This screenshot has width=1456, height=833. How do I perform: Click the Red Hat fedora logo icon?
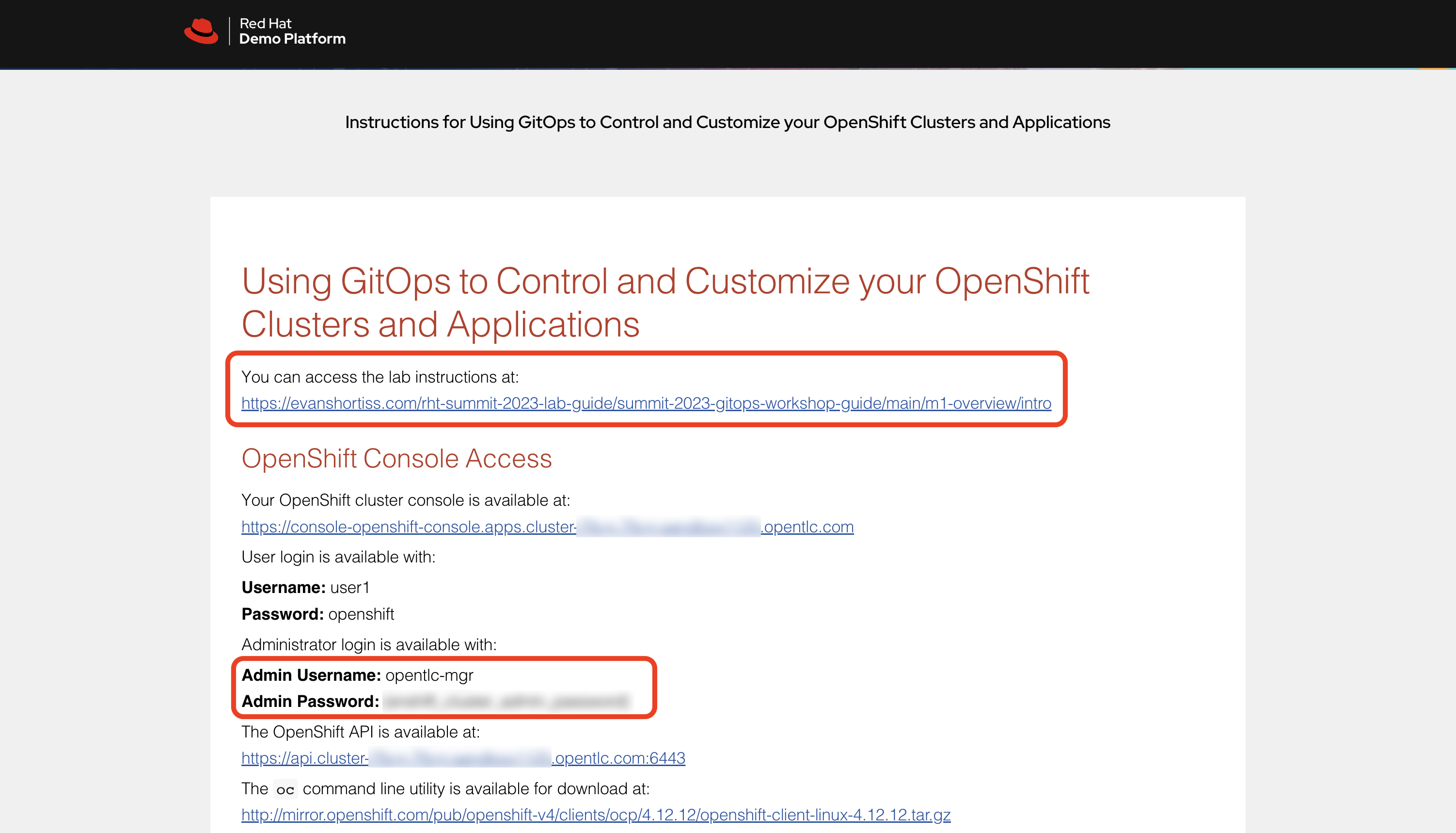pyautogui.click(x=201, y=31)
